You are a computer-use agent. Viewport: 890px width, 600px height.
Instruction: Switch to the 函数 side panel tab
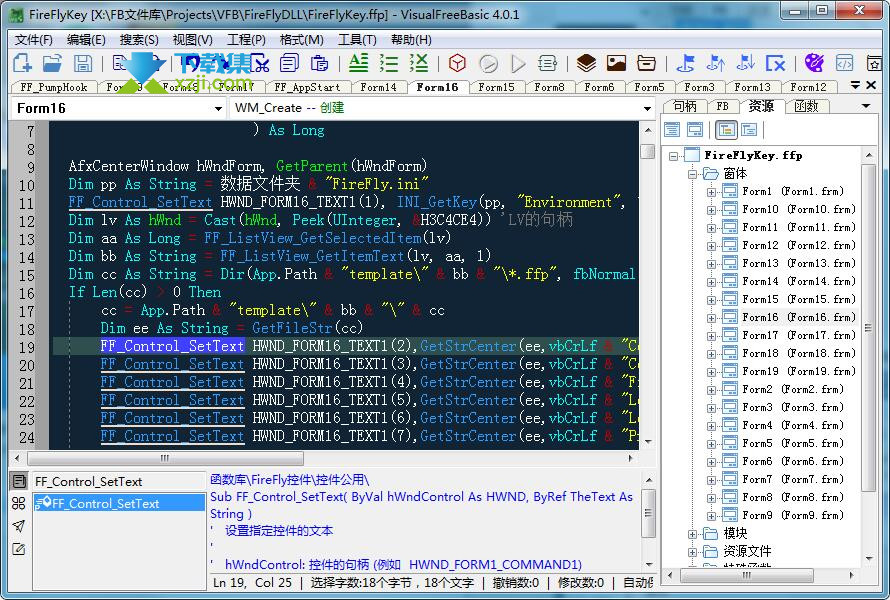pos(806,106)
